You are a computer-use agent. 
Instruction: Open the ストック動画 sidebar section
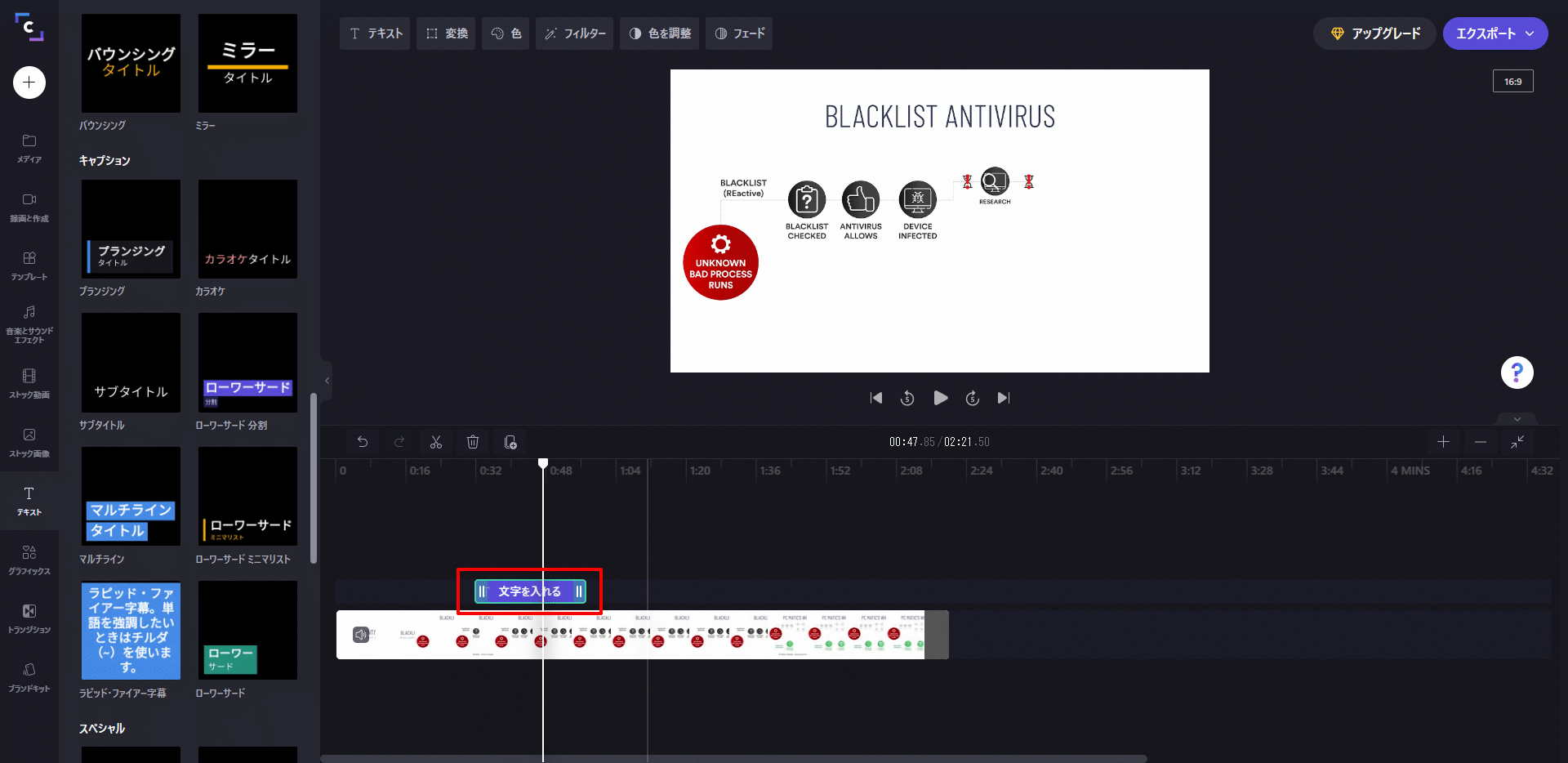tap(29, 382)
